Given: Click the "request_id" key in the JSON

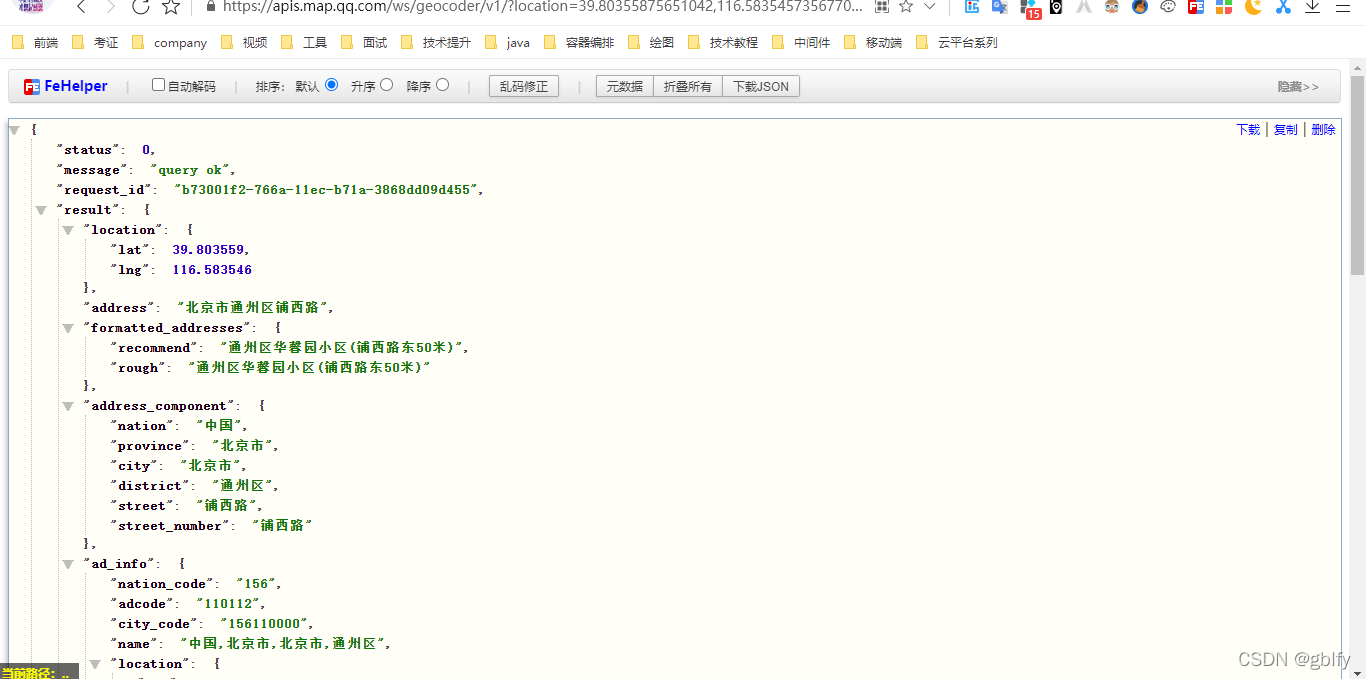Looking at the screenshot, I should click(x=103, y=190).
